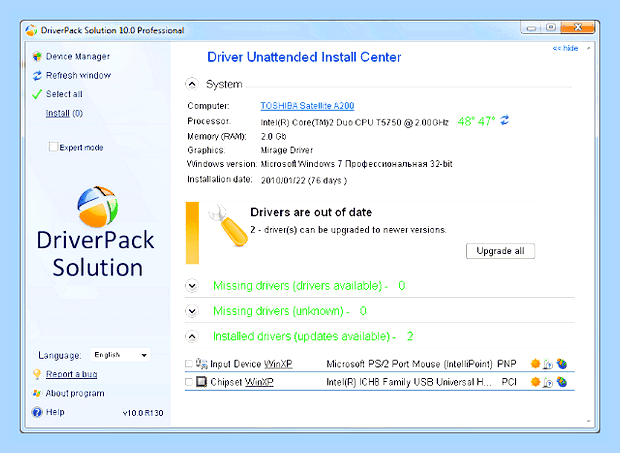Viewport: 620px width, 453px height.
Task: Click the DriverPack title bar app icon
Action: 31,30
